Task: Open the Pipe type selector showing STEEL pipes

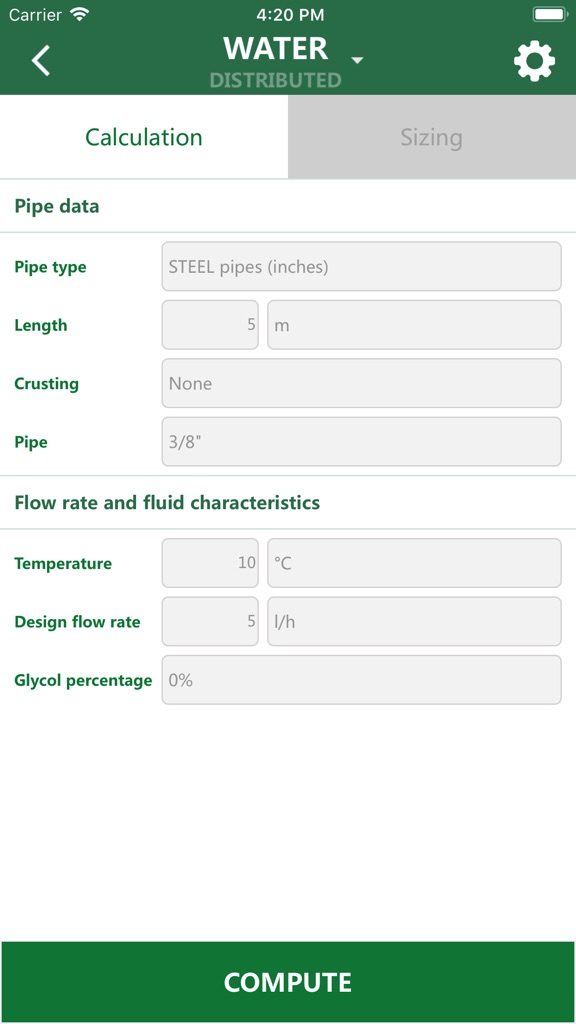Action: point(360,266)
